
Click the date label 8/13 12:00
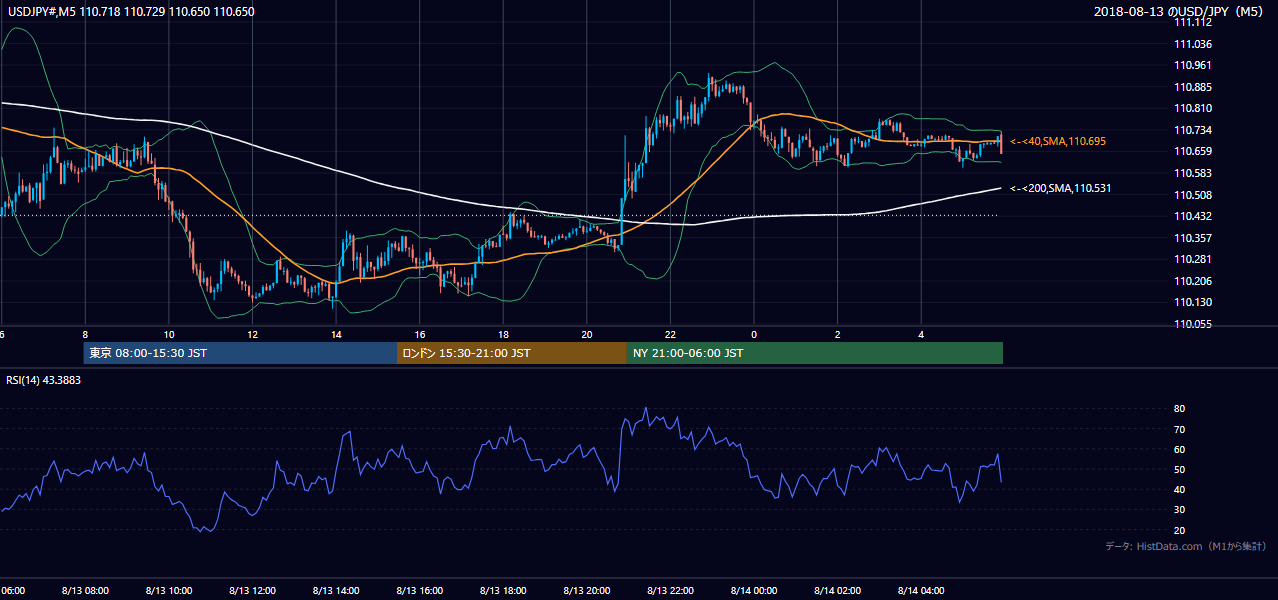(252, 591)
